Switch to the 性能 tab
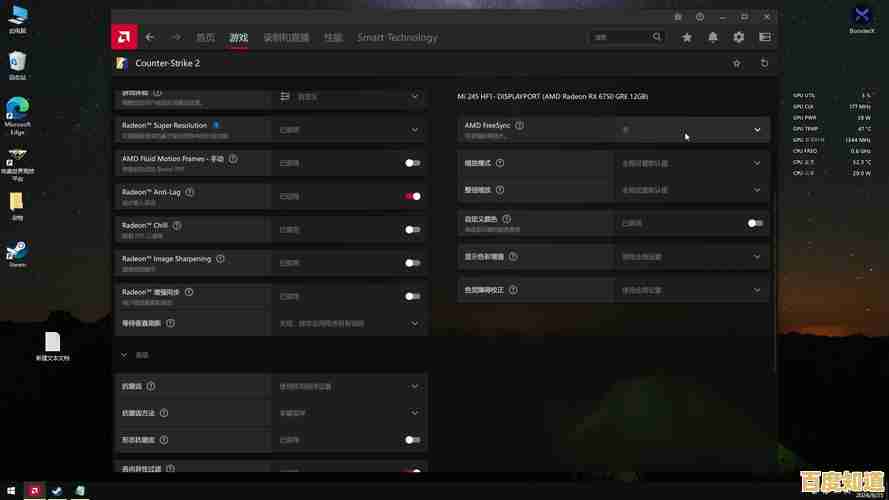 click(x=332, y=37)
